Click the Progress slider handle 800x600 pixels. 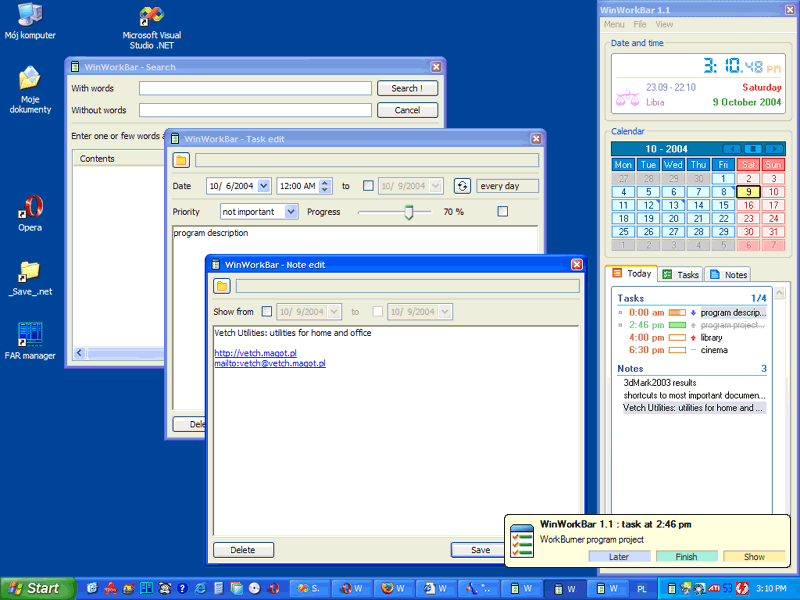(x=408, y=212)
